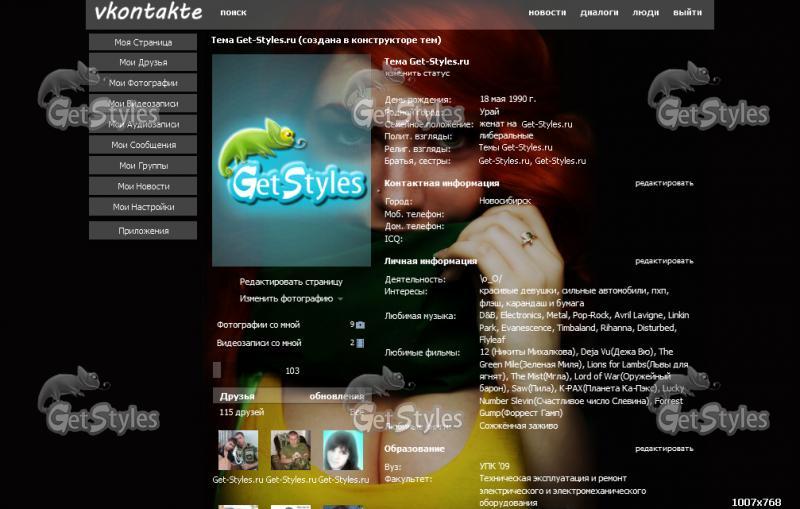Go to новости in top bar
This screenshot has width=800, height=509.
(x=547, y=12)
